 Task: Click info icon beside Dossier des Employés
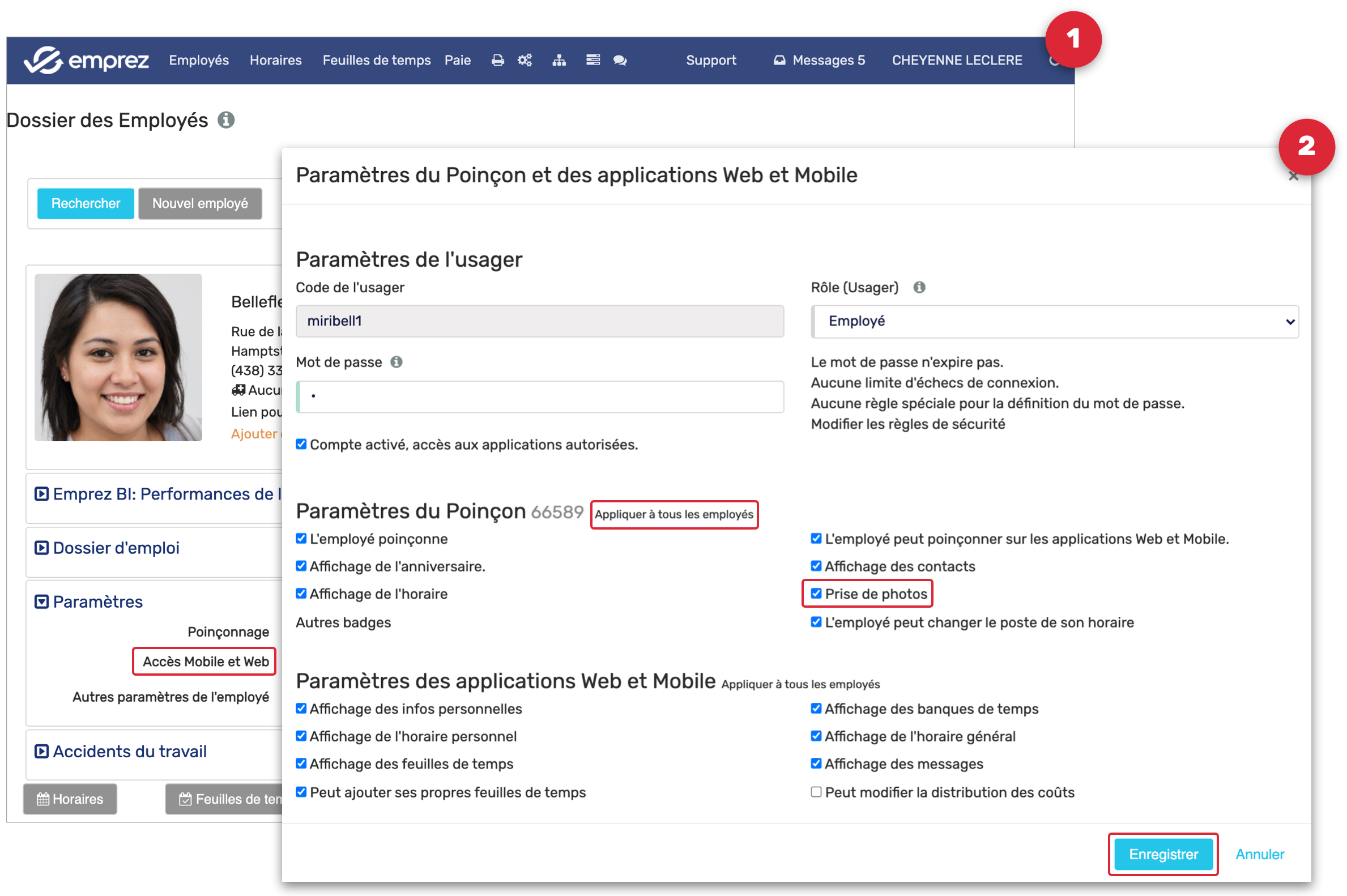tap(226, 120)
